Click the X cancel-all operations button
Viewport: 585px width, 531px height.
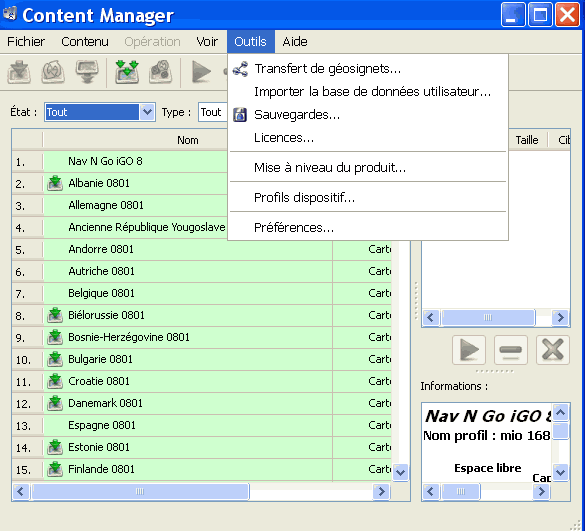(553, 350)
